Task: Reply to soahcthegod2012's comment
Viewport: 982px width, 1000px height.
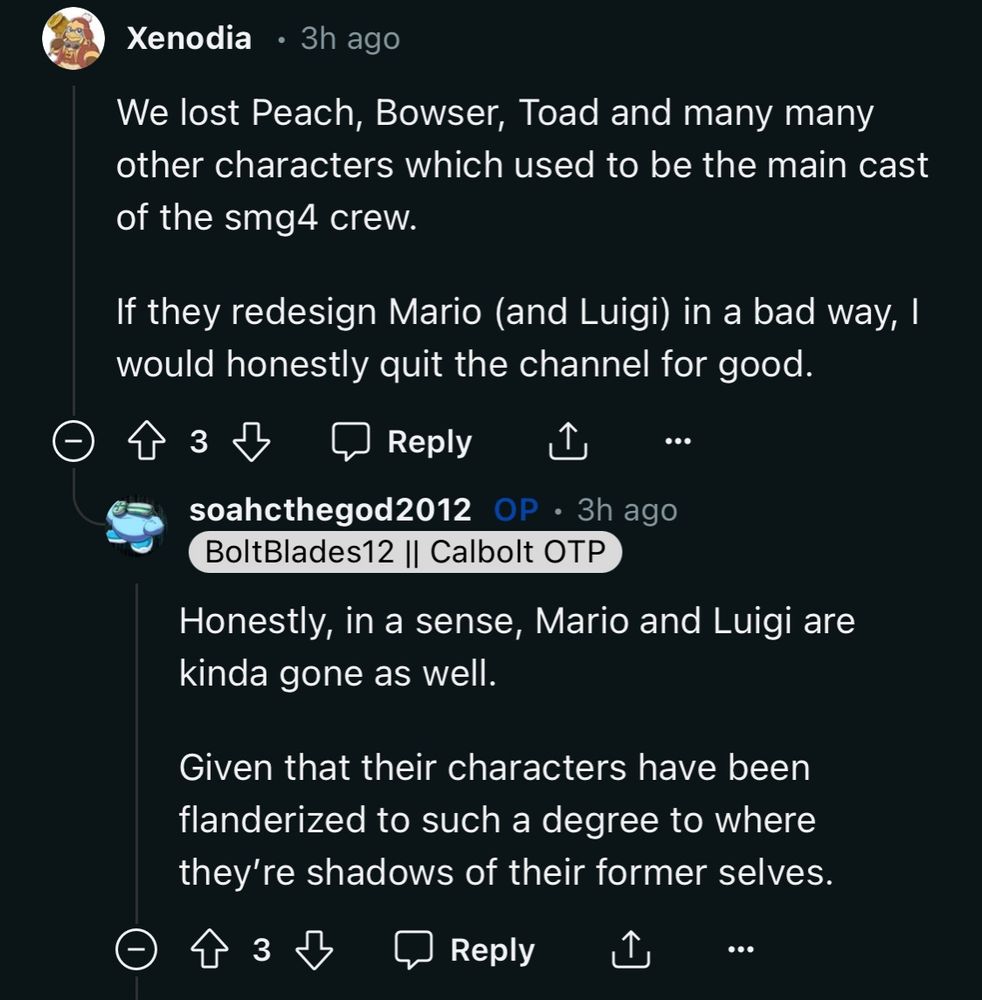Action: [x=465, y=950]
